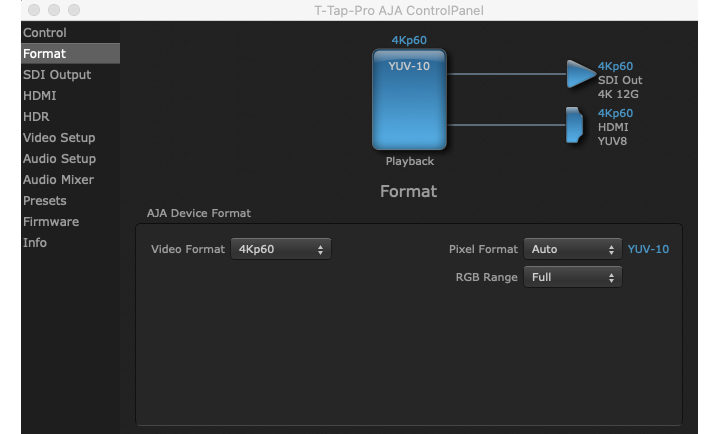
Task: Go to the HDR panel
Action: (36, 117)
